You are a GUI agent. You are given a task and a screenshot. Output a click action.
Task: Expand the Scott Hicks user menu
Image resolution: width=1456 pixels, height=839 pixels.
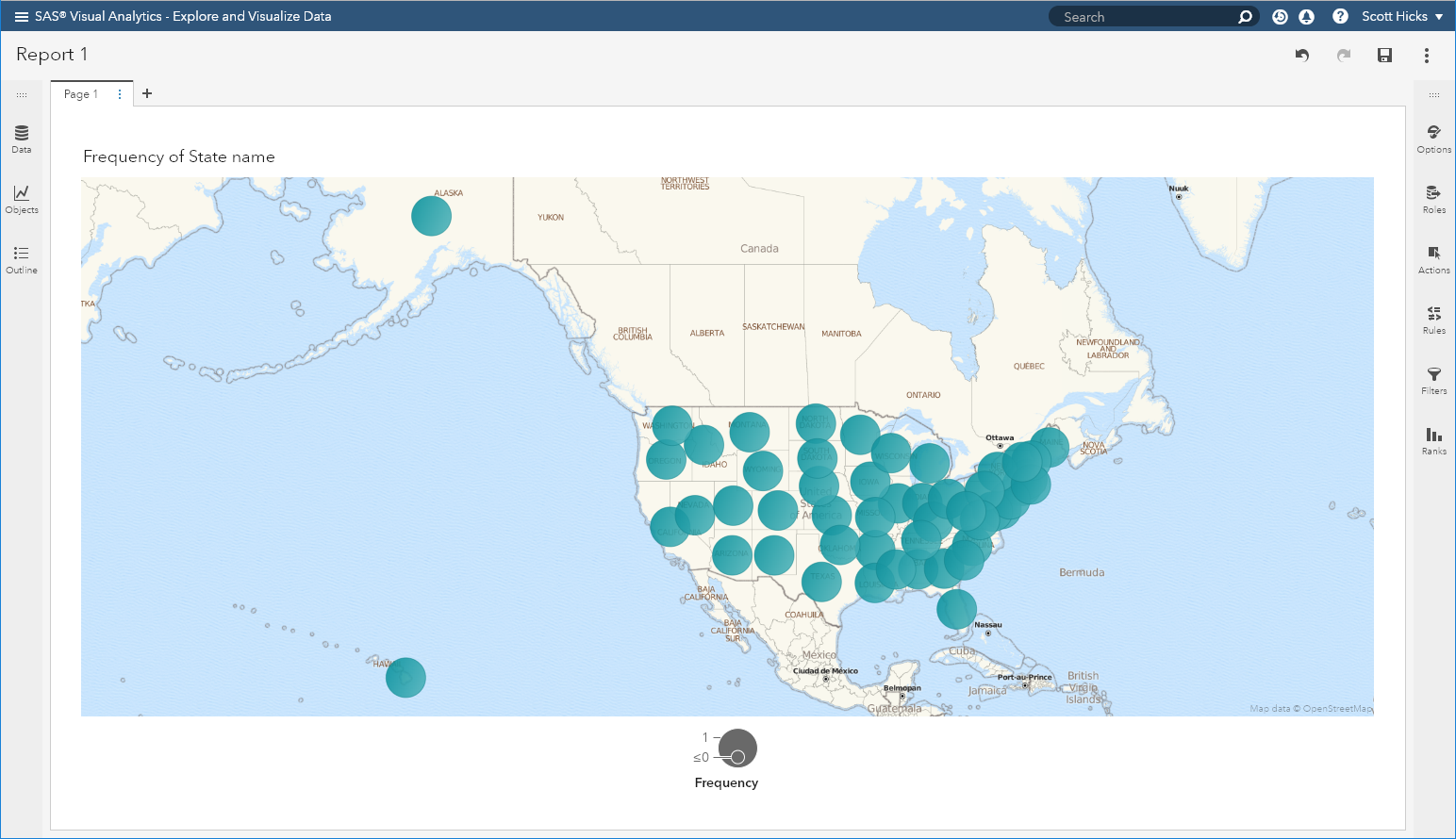click(1401, 17)
